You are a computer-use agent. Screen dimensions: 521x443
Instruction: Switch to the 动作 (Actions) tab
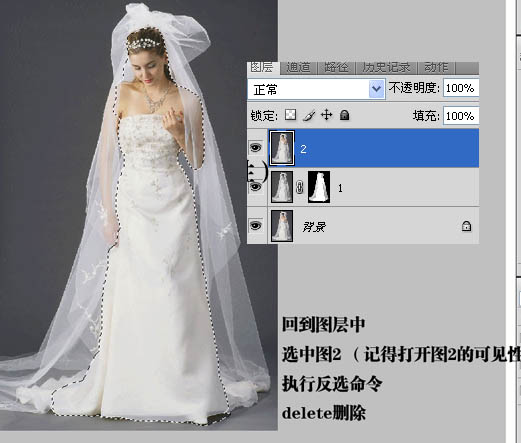pos(436,68)
